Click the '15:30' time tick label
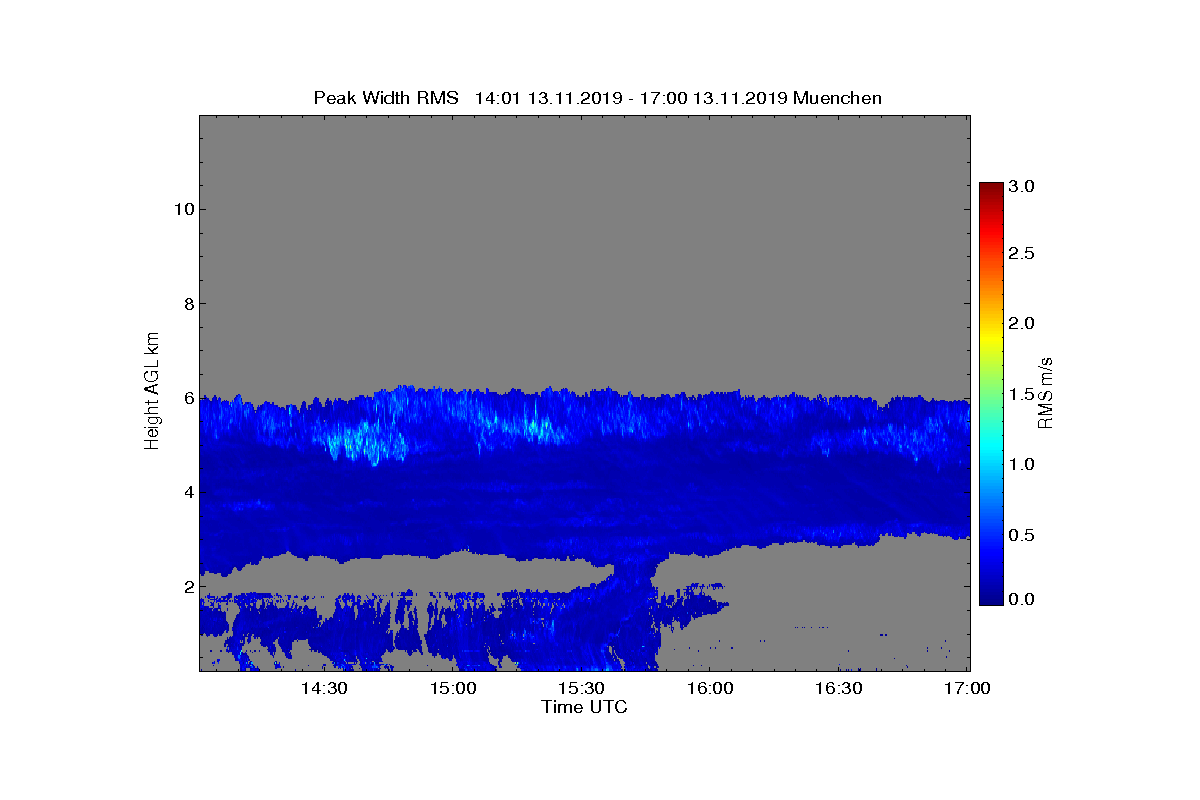 click(x=582, y=689)
